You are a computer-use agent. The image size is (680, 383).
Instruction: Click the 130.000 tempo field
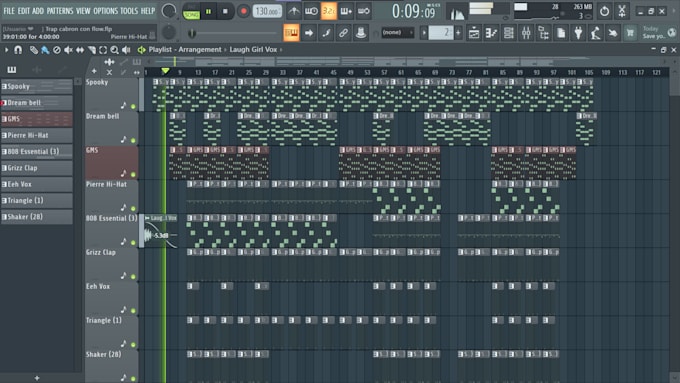coord(267,11)
